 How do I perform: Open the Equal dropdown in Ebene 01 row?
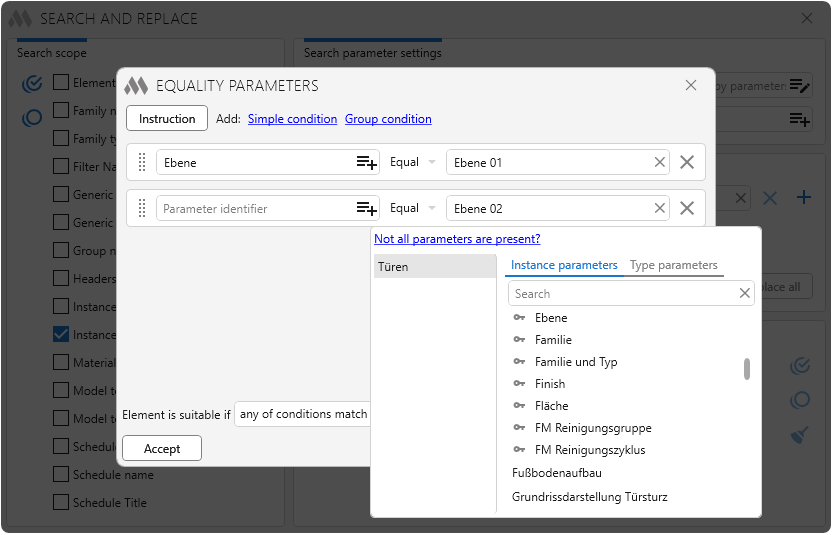[413, 163]
